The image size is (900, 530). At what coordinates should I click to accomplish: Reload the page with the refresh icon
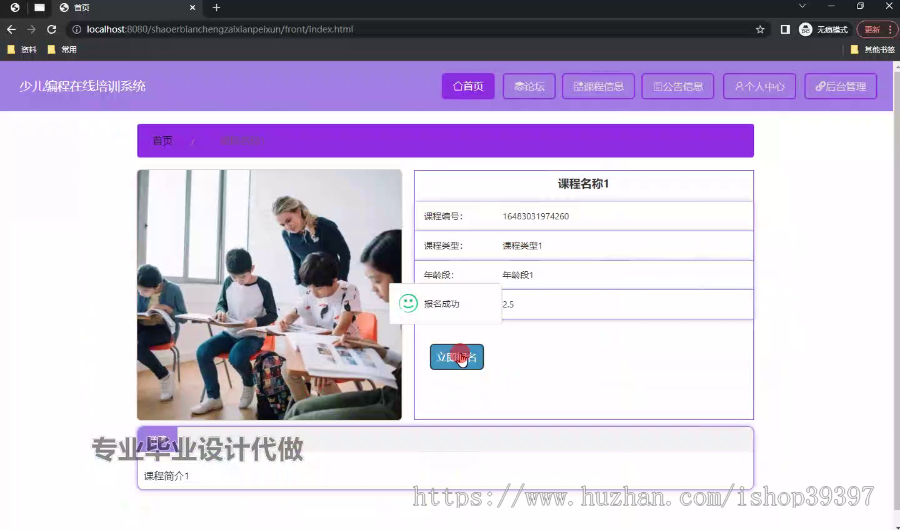coord(52,29)
